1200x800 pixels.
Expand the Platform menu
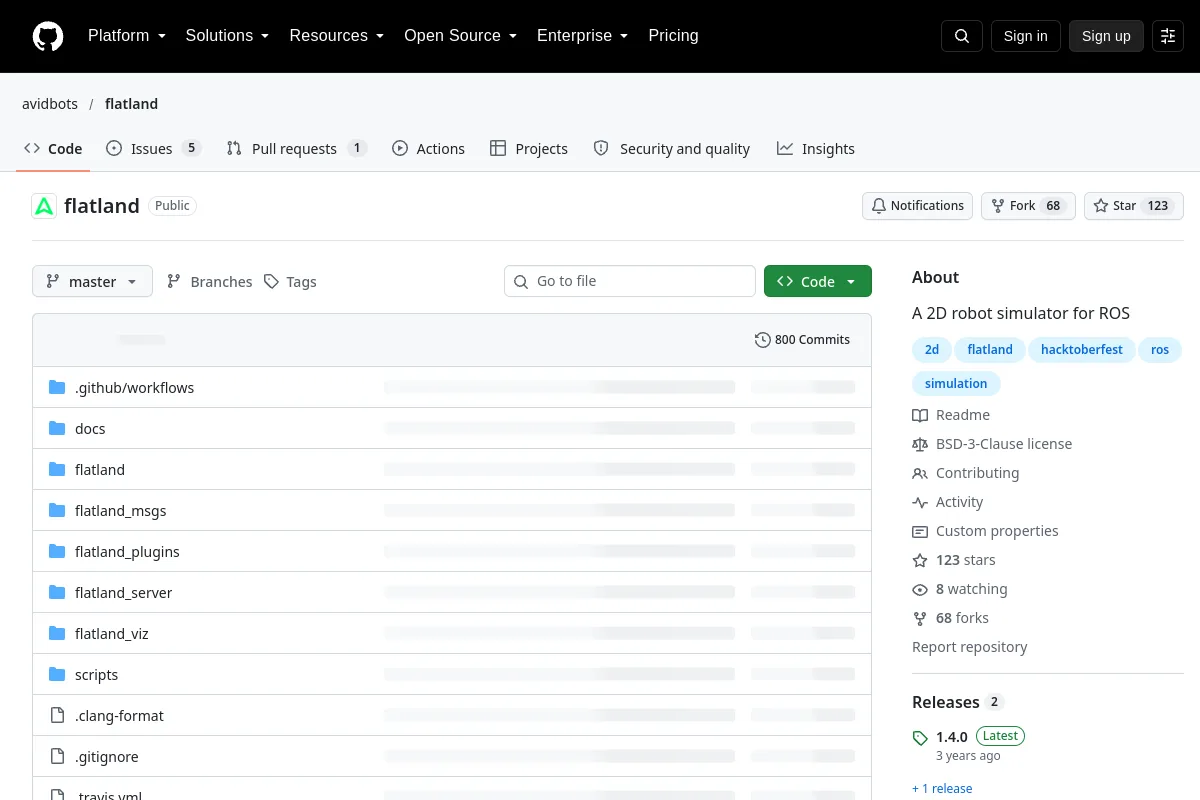click(127, 36)
